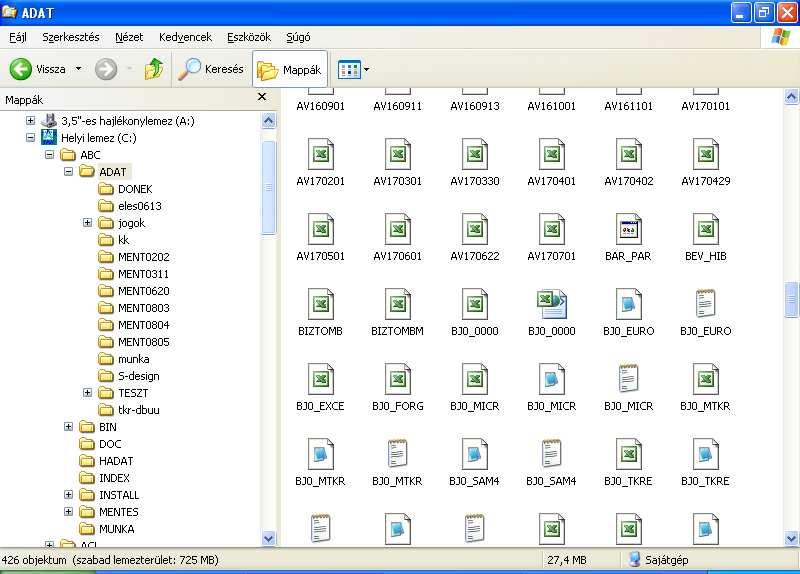Screen dimensions: 800x574
Task: Collapse the Helyi lemez (C:) node
Action: coord(31,138)
